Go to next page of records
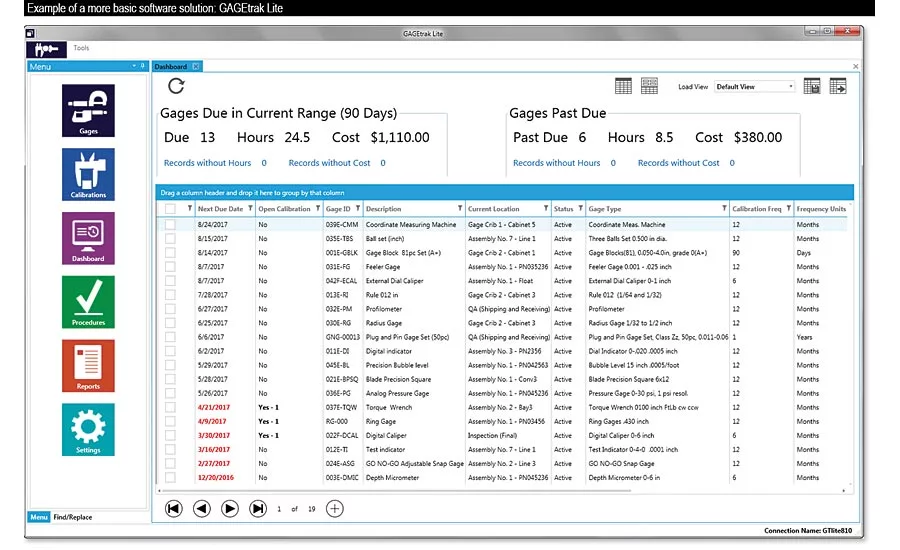The image size is (900, 550). pyautogui.click(x=230, y=509)
